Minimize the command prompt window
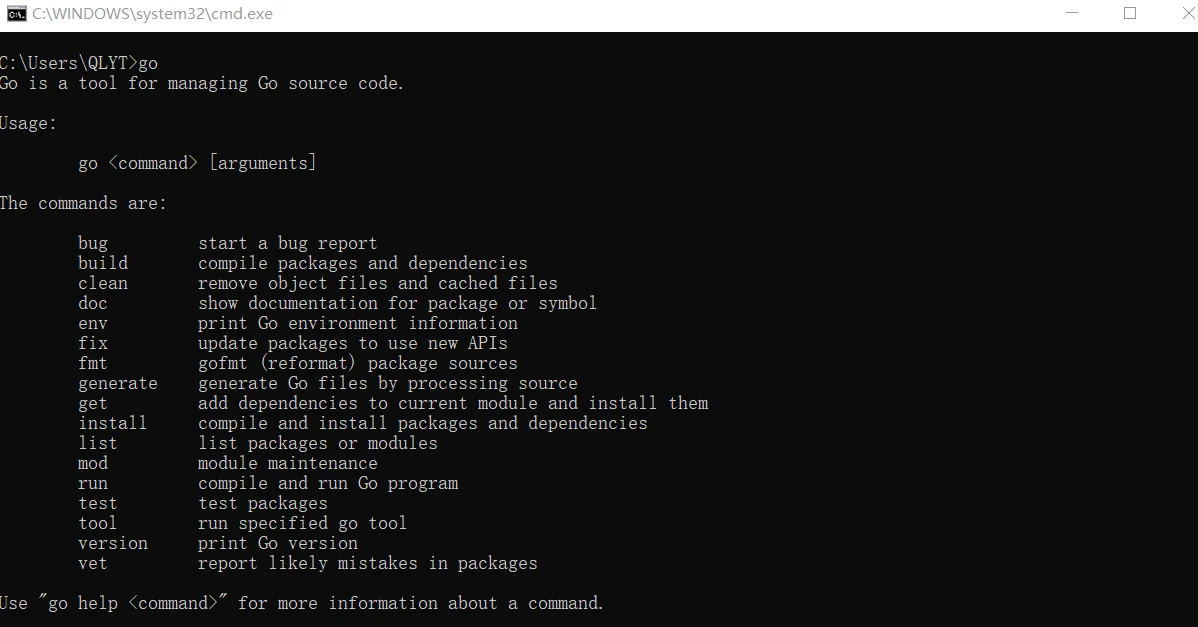The width and height of the screenshot is (1198, 627). (1072, 14)
